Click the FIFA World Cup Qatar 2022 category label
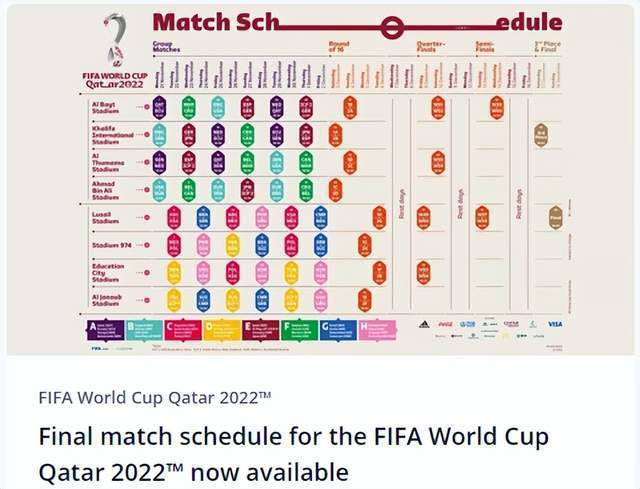 155,397
